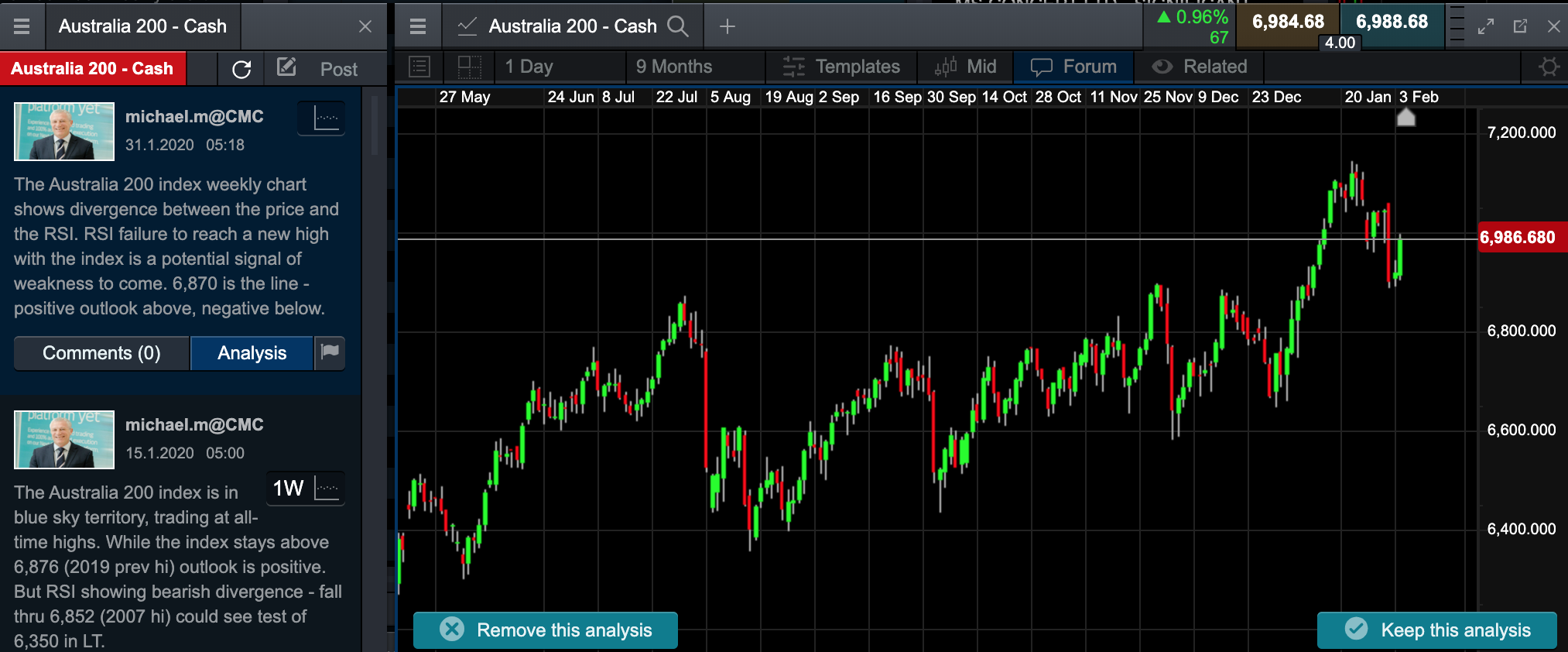Open chart icon on the 31.1.2020 post
Screen dimensions: 1568x652
coord(322,118)
